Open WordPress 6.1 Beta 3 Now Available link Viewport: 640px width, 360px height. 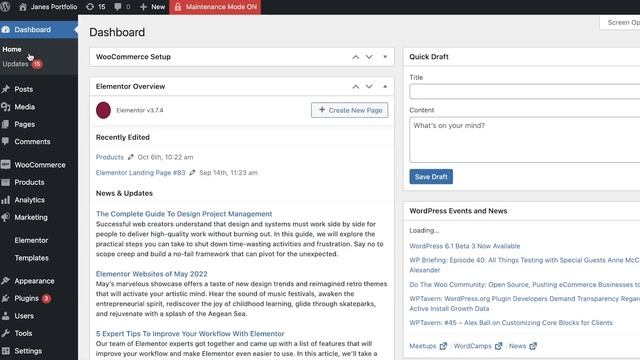click(464, 246)
